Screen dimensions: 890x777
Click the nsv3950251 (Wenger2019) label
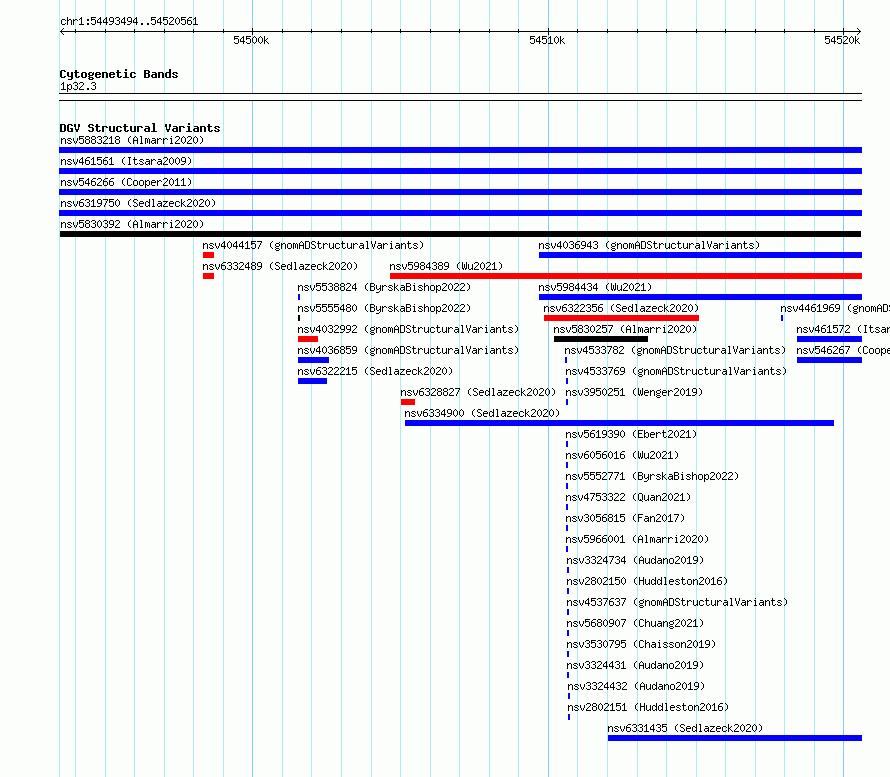pyautogui.click(x=634, y=392)
